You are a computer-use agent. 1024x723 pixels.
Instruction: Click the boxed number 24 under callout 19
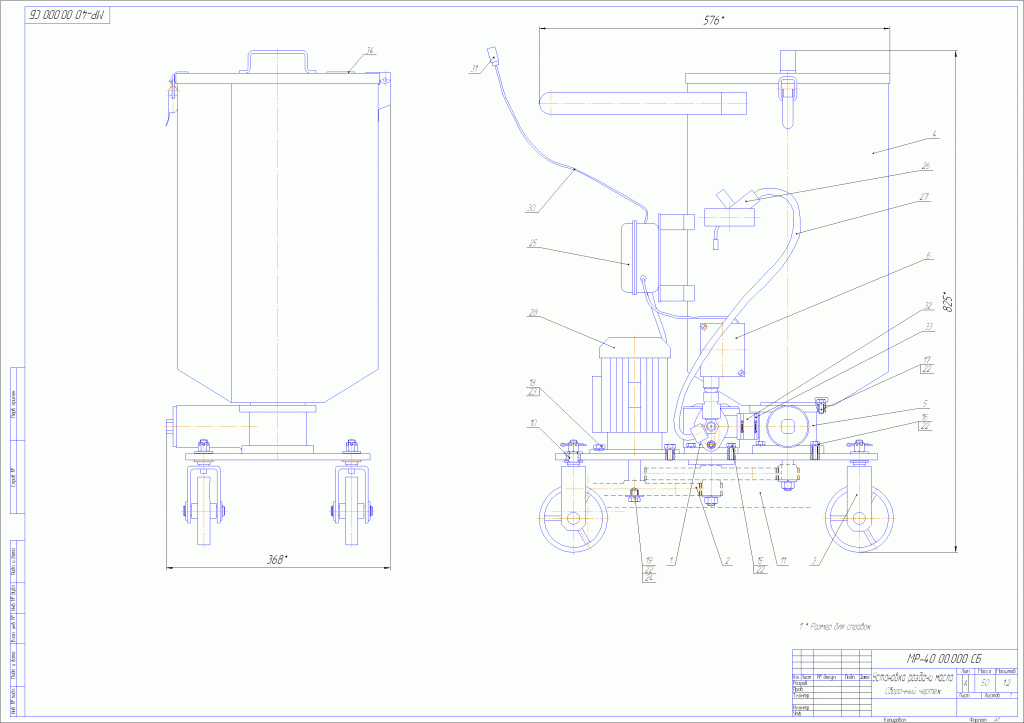tap(648, 578)
